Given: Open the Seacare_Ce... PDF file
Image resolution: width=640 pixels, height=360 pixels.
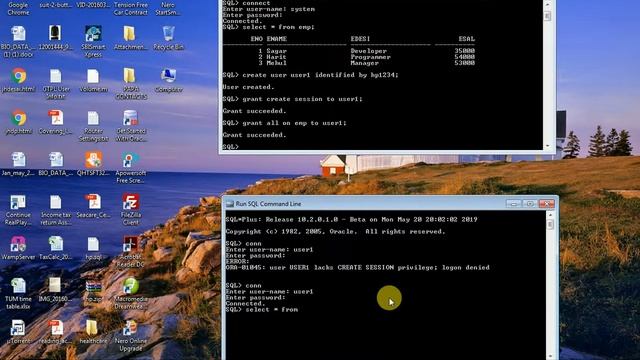Looking at the screenshot, I should (x=93, y=202).
